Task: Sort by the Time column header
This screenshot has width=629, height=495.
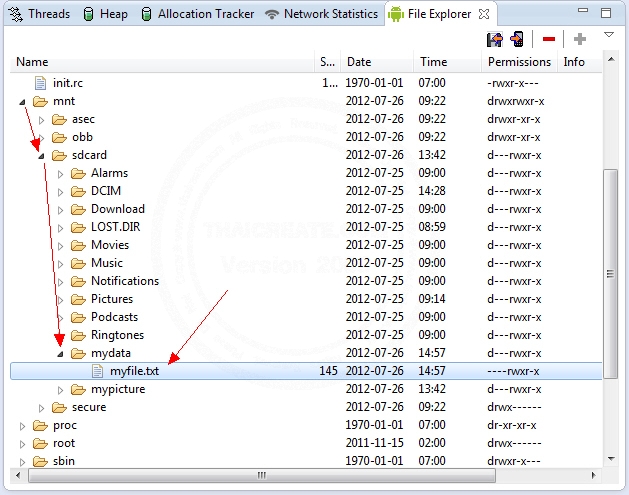Action: (447, 62)
